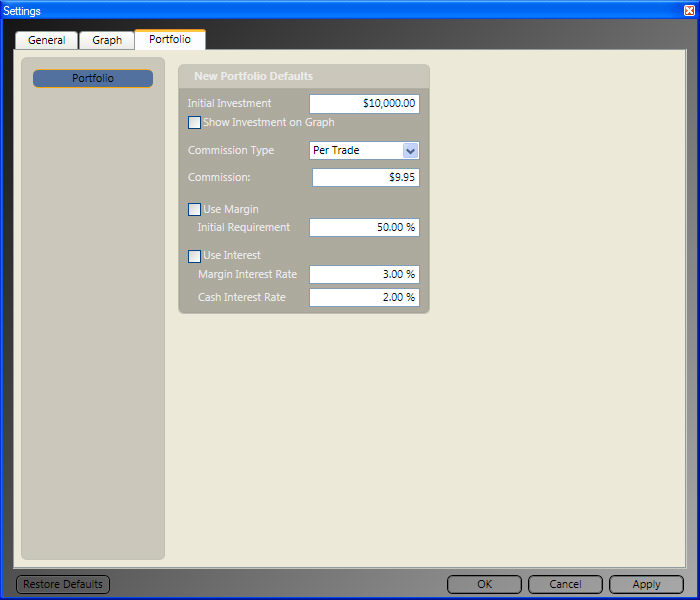
Task: Switch to the General tab
Action: click(46, 40)
